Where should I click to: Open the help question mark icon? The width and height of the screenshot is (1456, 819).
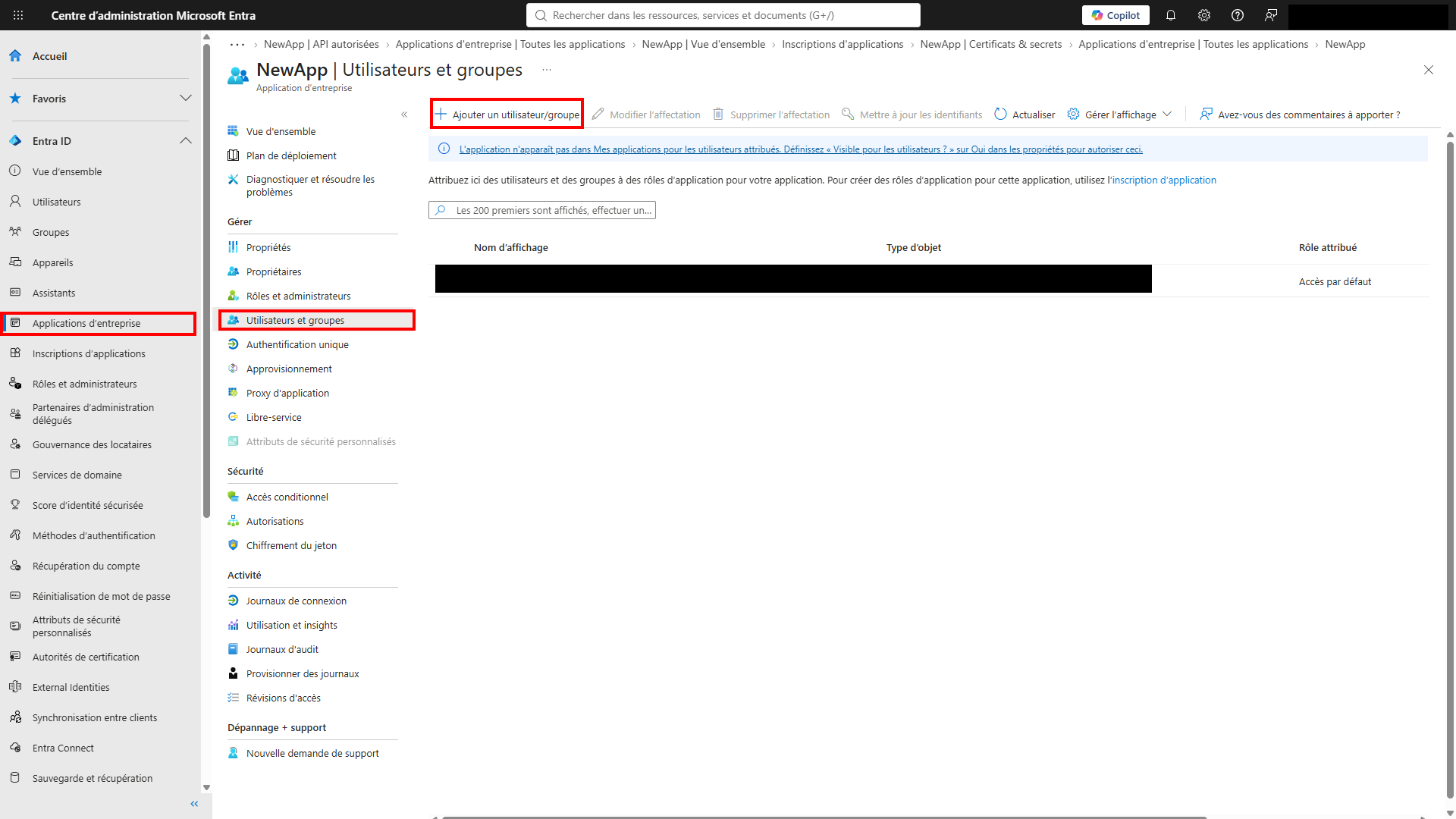pyautogui.click(x=1238, y=15)
